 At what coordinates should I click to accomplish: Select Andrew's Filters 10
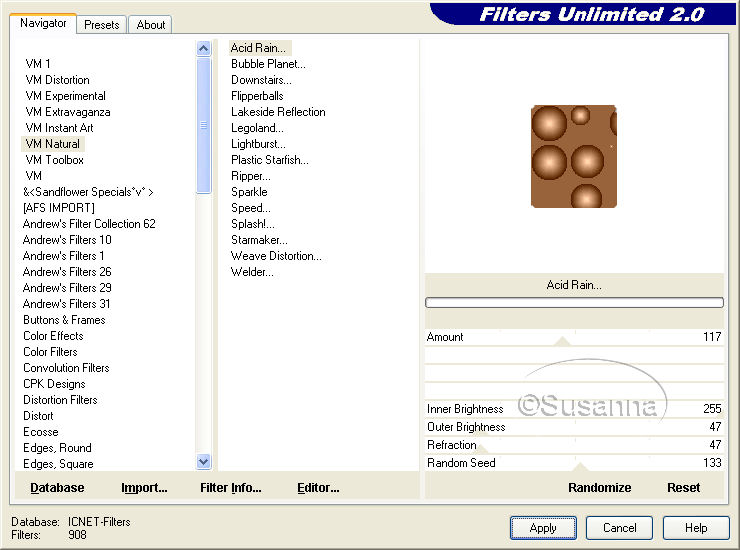tap(67, 240)
